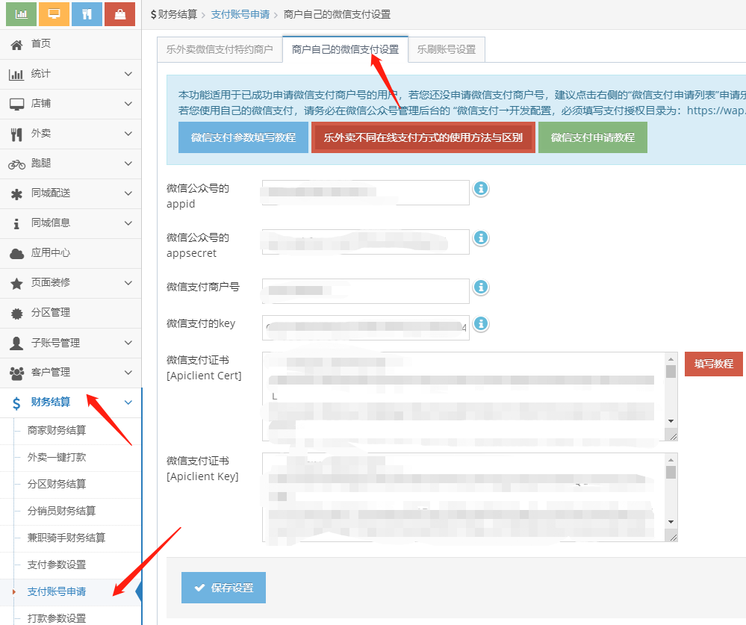Click the blue fork-and-knife shortcut icon

pyautogui.click(x=87, y=15)
